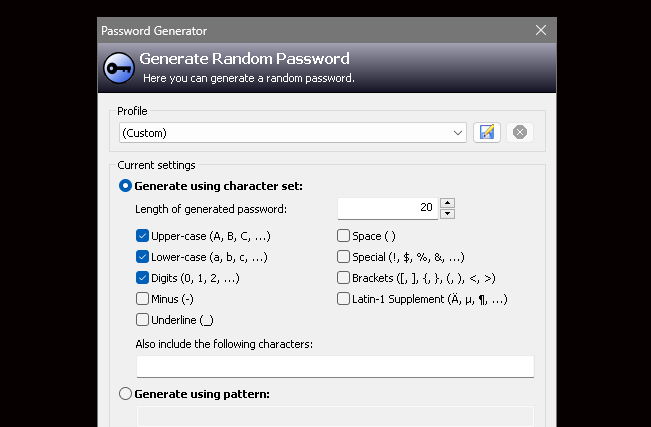Decrease password length with down arrow
The image size is (651, 427).
click(447, 213)
